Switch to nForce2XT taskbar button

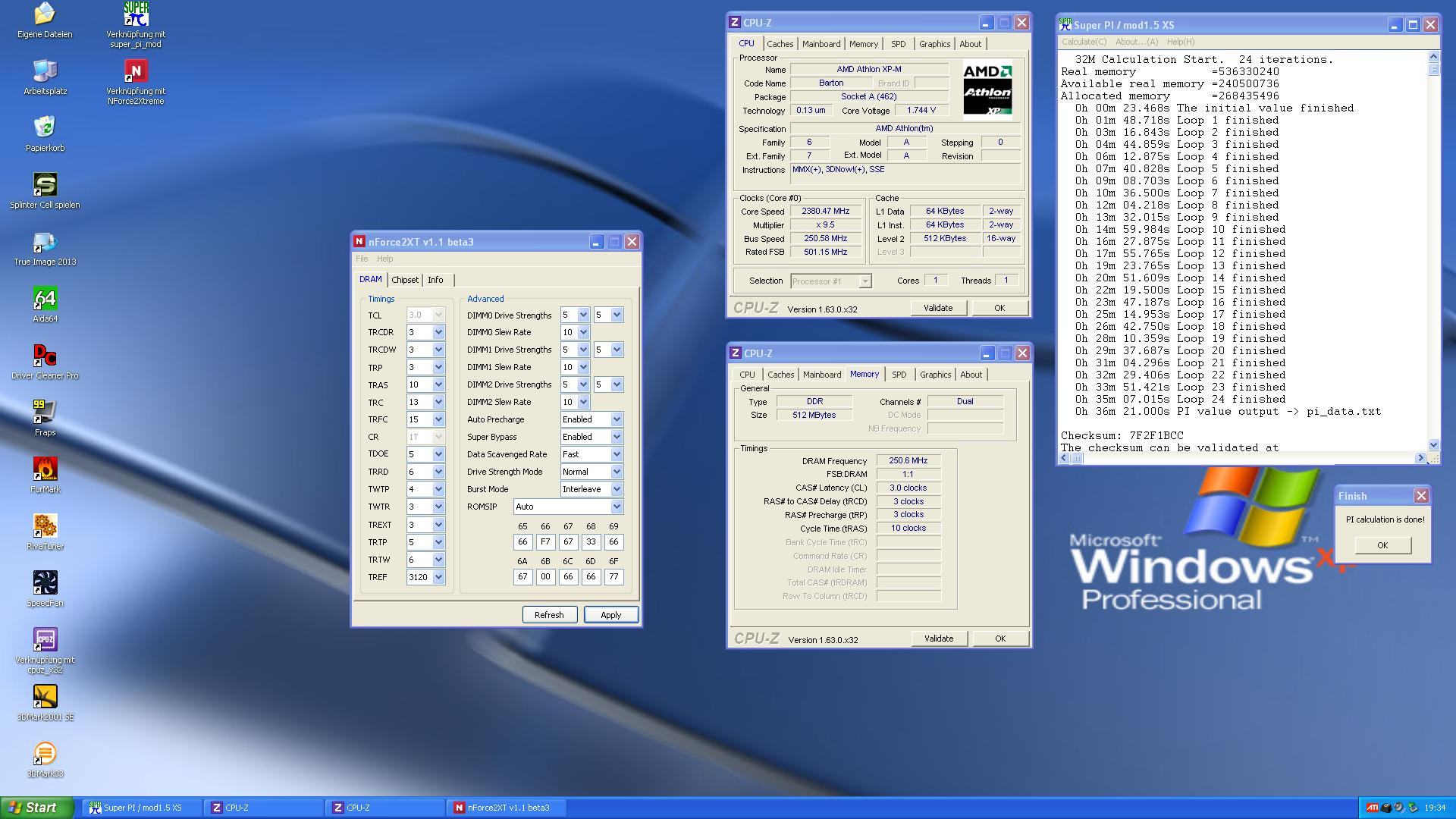507,808
